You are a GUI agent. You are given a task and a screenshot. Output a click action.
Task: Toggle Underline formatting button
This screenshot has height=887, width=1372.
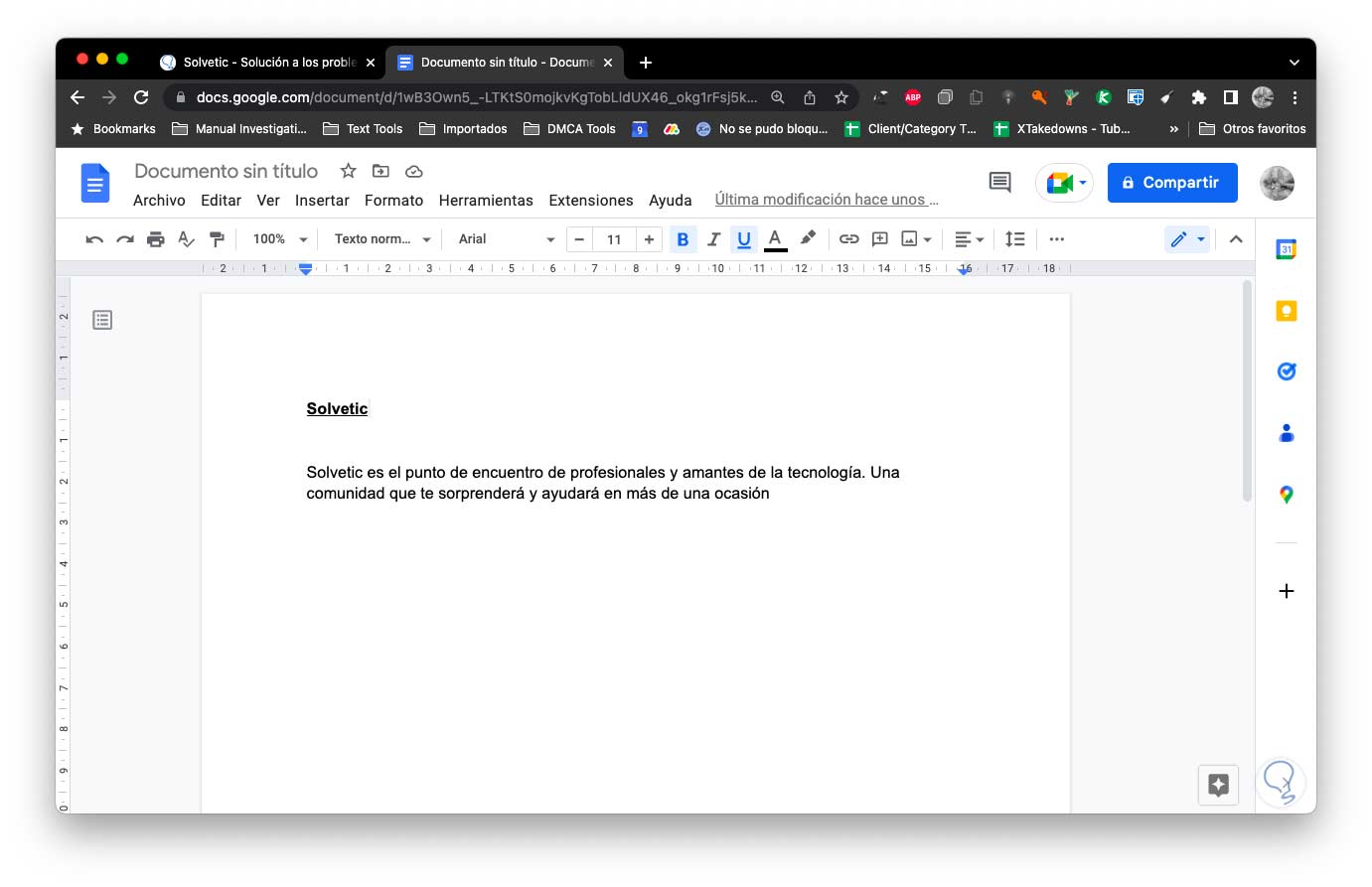(744, 239)
